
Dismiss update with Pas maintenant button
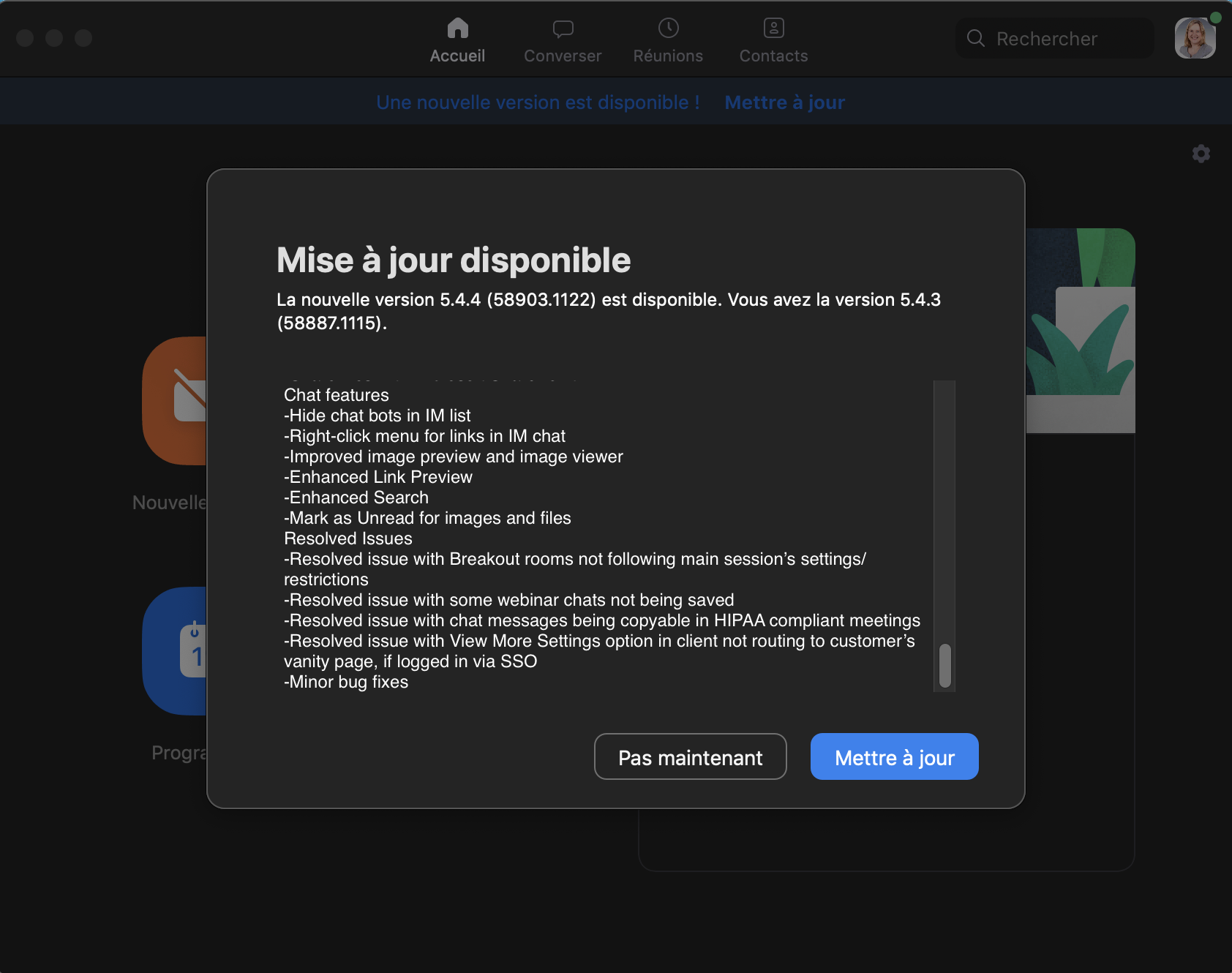[690, 757]
